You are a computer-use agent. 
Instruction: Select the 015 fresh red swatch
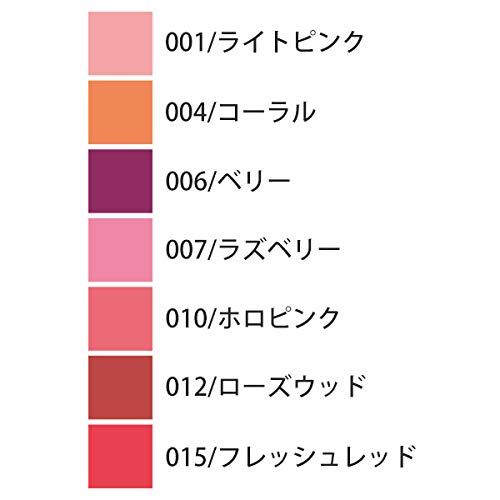coord(120,456)
